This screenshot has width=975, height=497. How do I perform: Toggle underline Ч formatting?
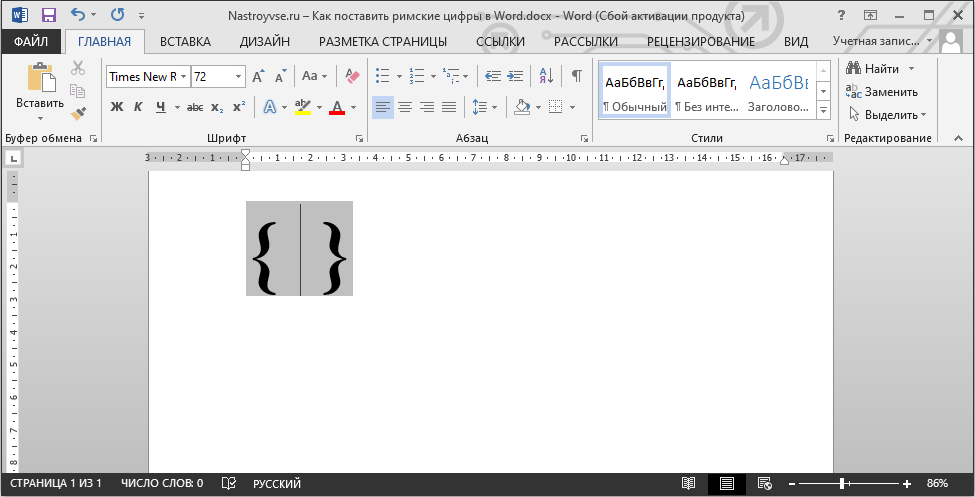(x=161, y=107)
